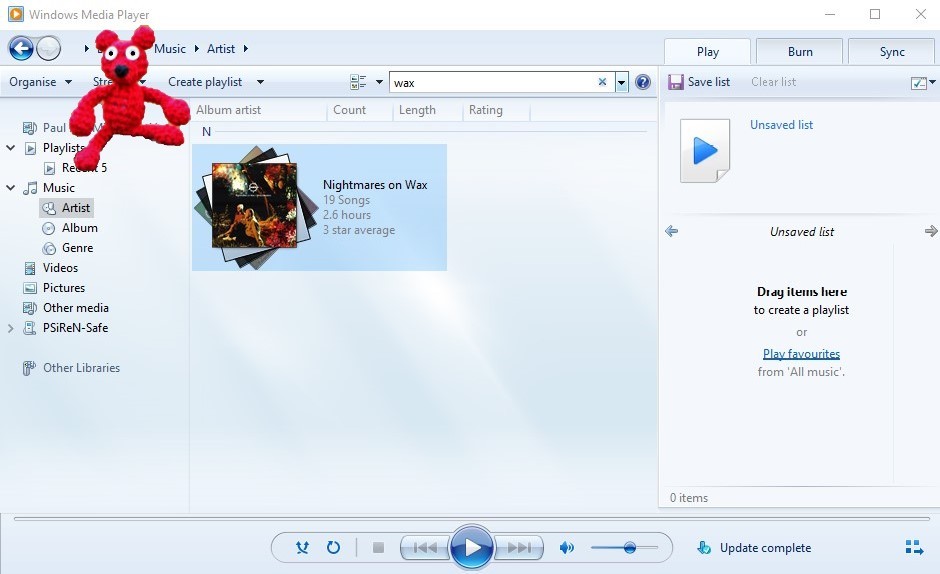Viewport: 940px width, 574px height.
Task: Click the large Play button
Action: [x=472, y=547]
